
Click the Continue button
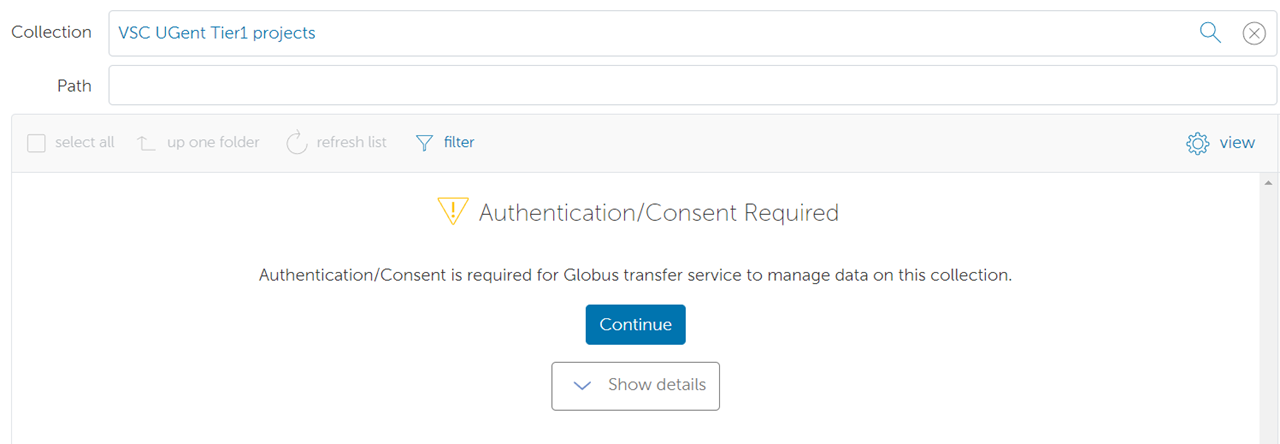pos(635,325)
